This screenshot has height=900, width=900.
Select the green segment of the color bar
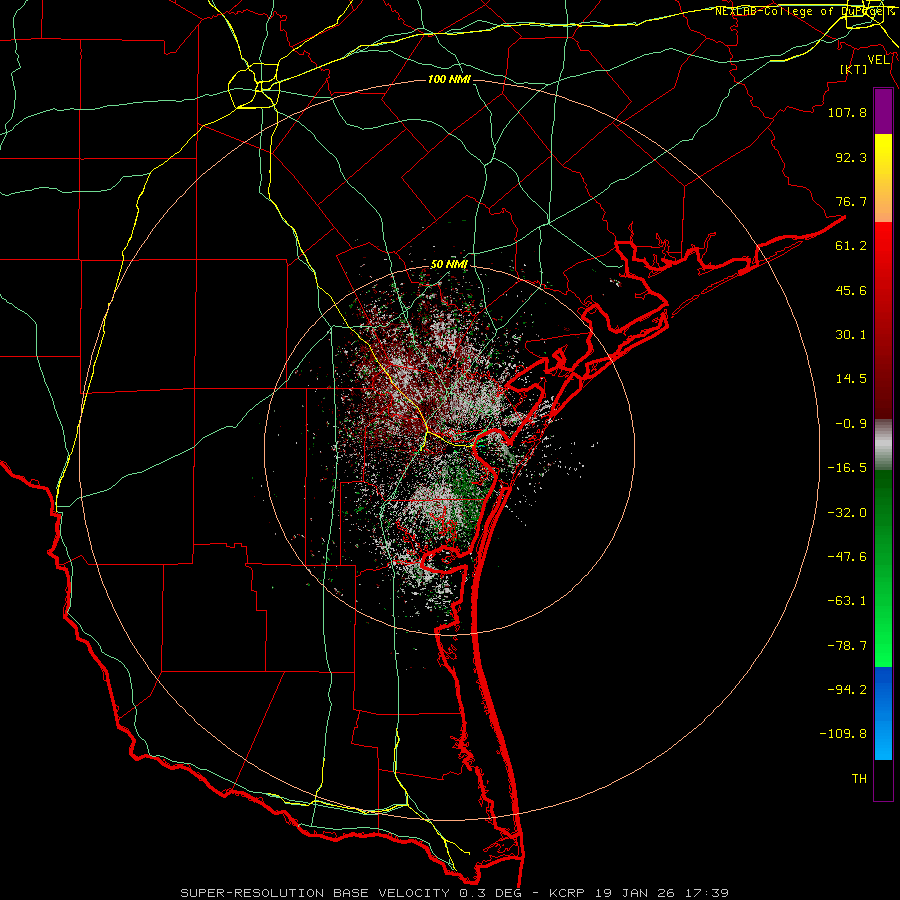coord(883,568)
